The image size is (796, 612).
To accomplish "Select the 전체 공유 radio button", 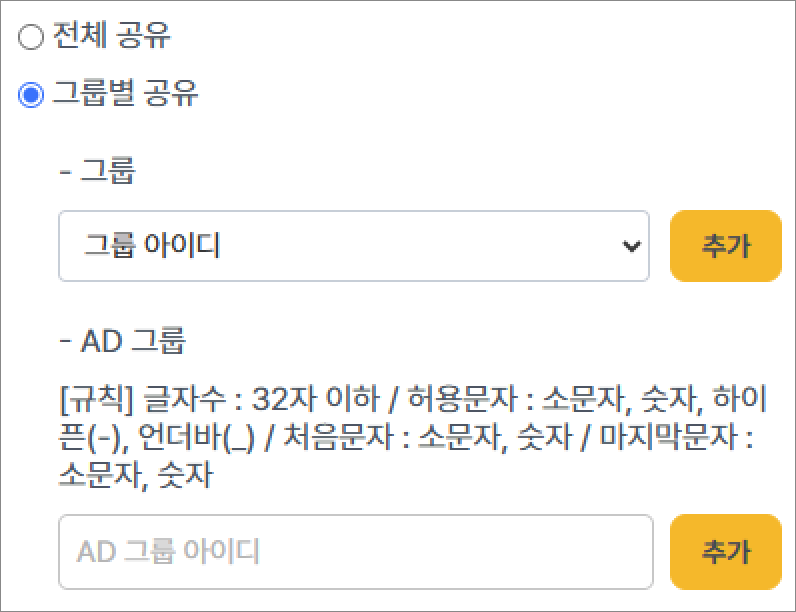I will point(32,38).
